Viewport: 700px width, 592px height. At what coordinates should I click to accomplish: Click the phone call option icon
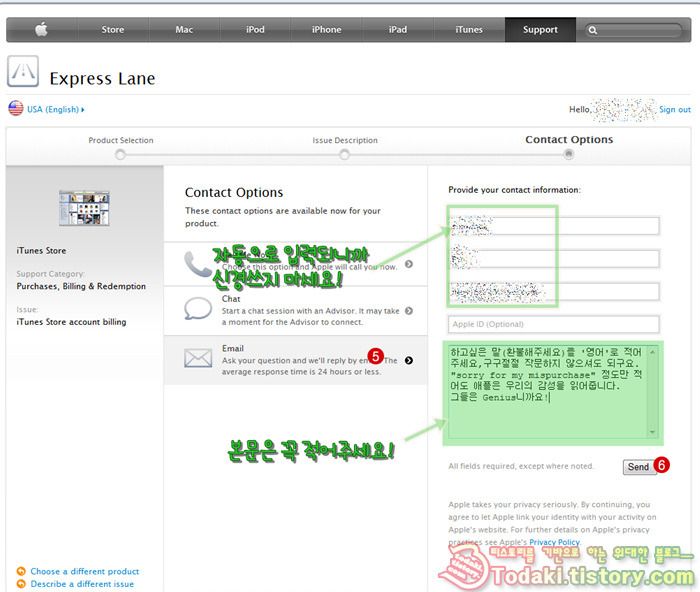198,264
